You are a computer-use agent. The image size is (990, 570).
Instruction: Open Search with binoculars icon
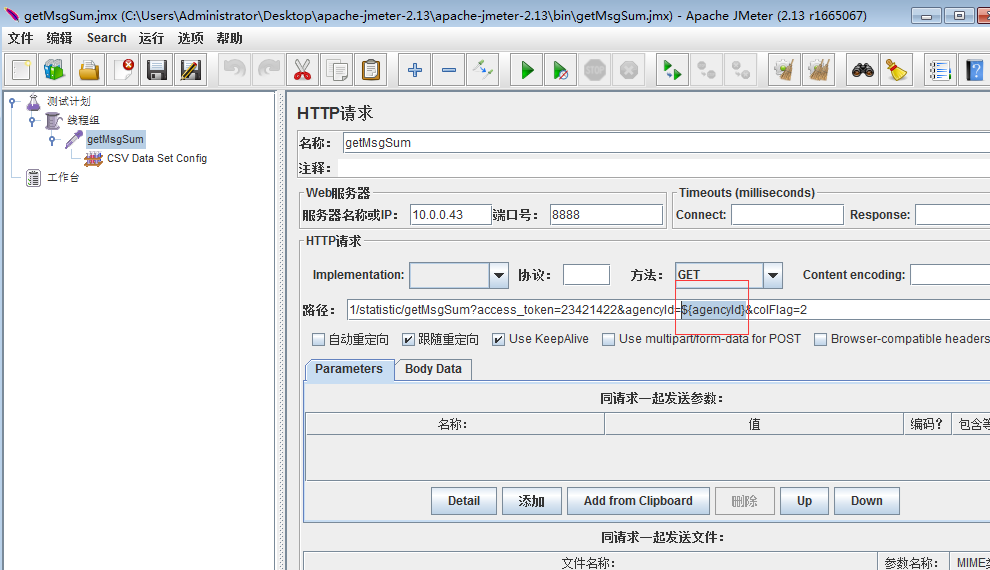click(862, 69)
